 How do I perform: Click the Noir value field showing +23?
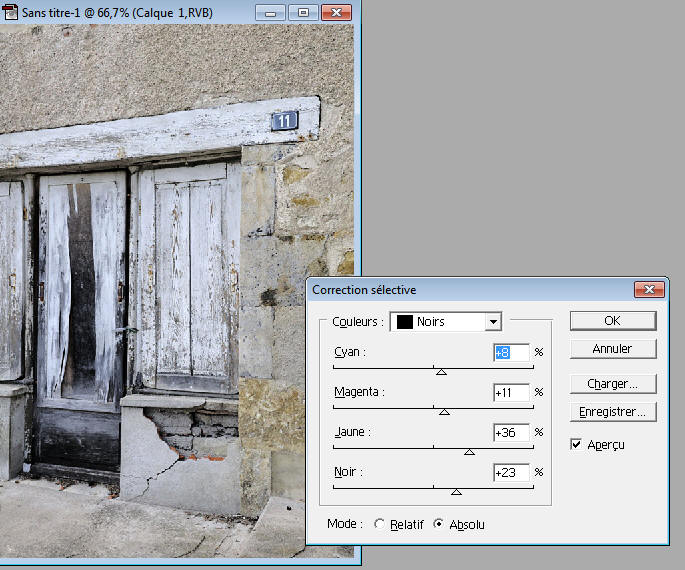[x=512, y=473]
